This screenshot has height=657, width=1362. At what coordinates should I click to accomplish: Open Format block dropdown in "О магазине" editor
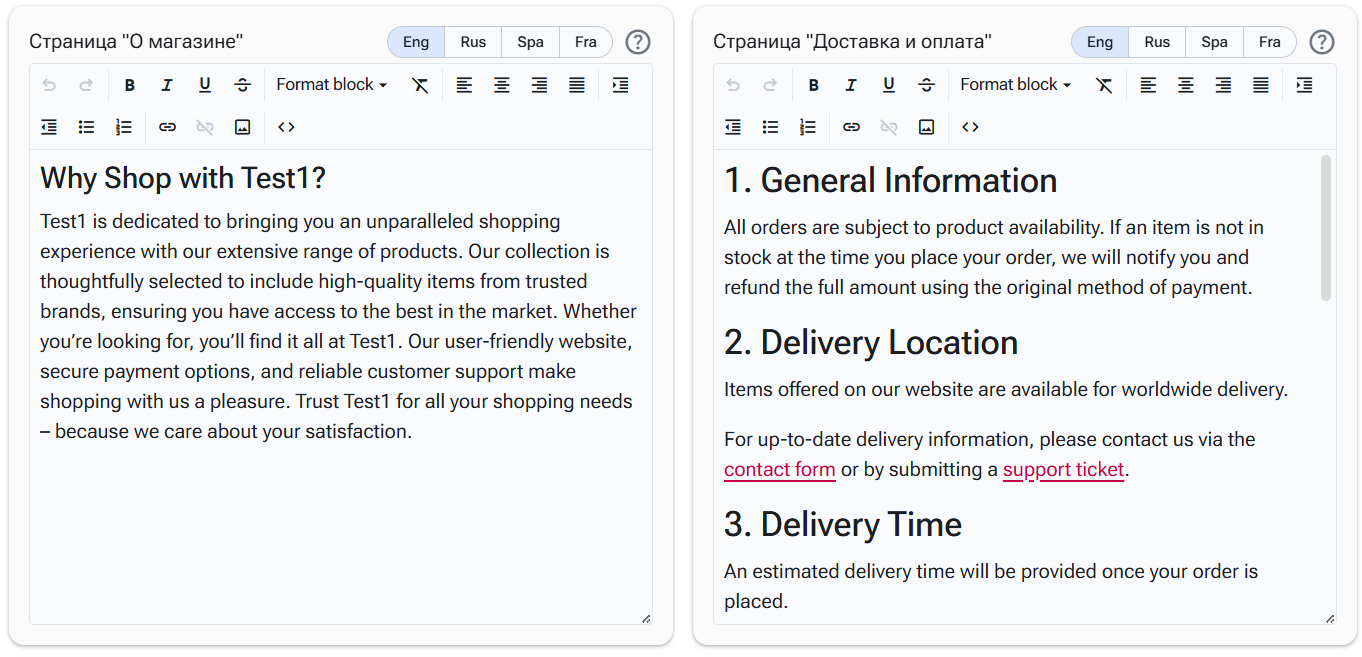point(331,85)
